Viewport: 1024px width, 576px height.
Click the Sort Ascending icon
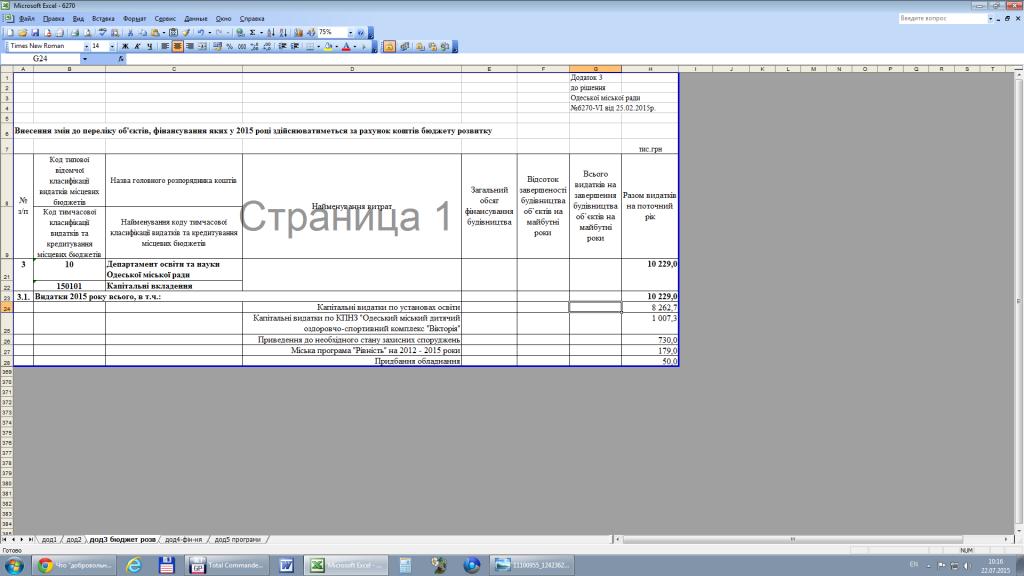pos(271,32)
